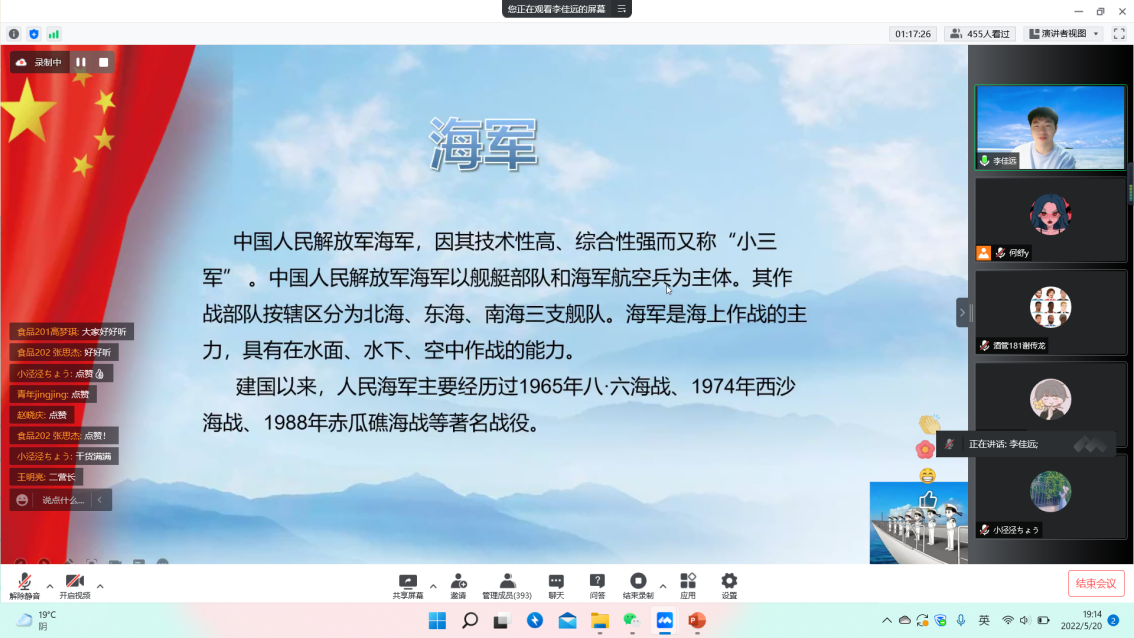开启视频摄像头

[x=75, y=580]
